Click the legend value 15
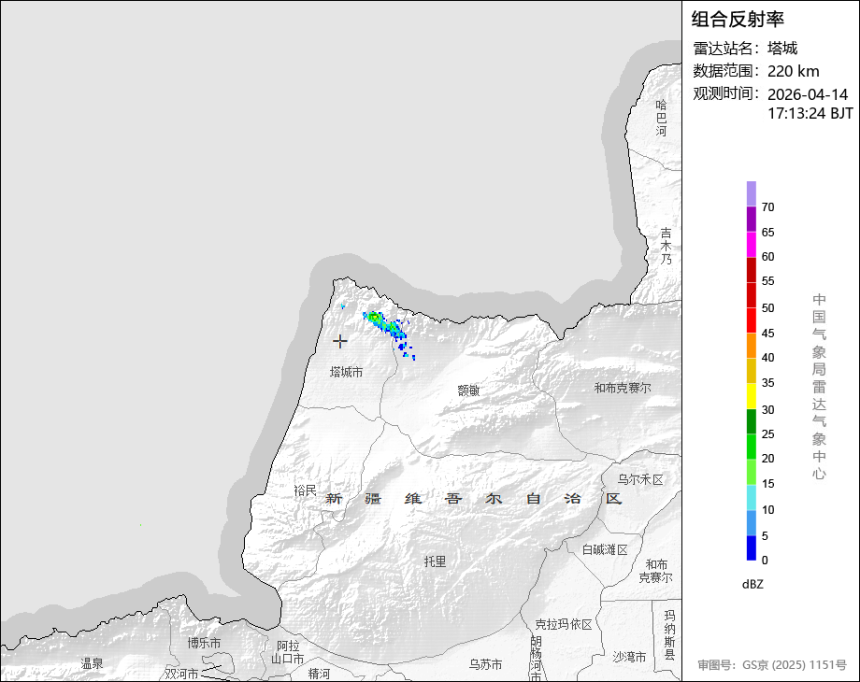The image size is (860, 682). point(768,484)
